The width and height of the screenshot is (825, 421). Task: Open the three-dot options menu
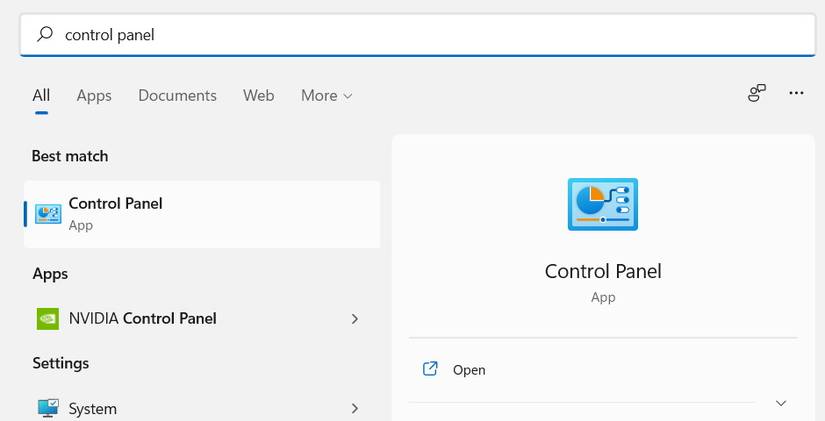click(796, 93)
